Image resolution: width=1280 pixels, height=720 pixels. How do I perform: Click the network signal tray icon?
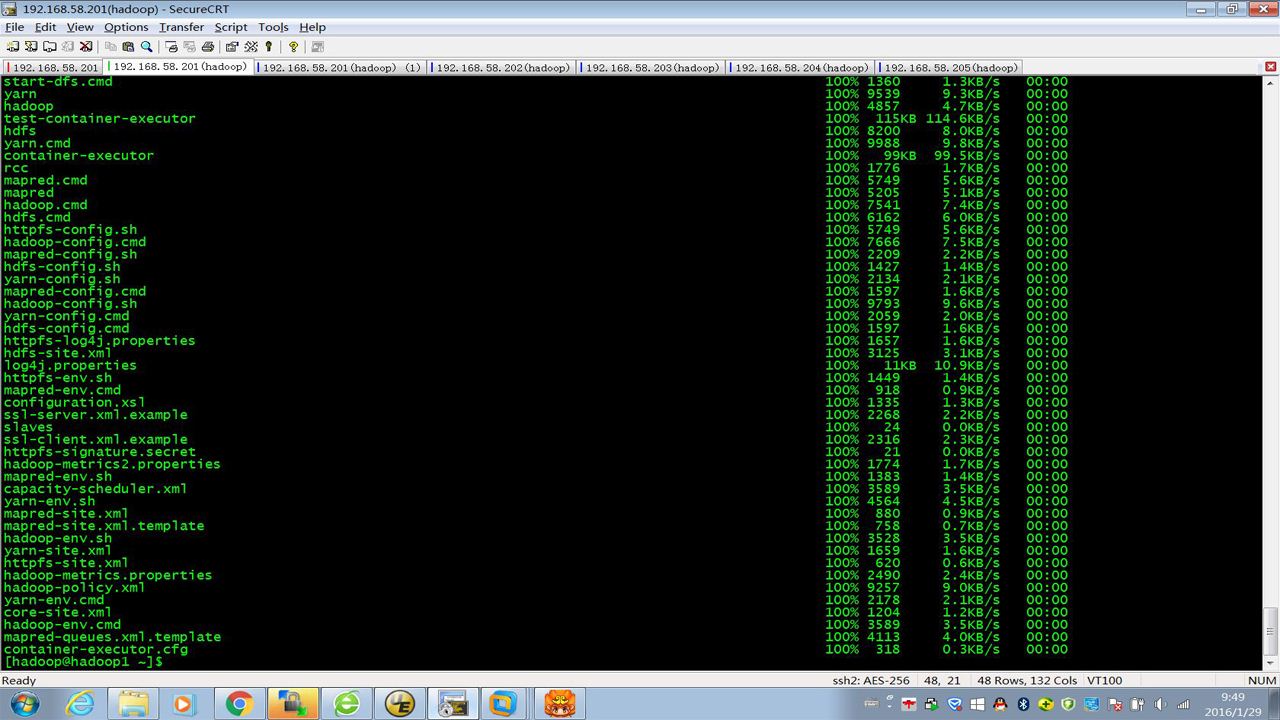click(1185, 704)
